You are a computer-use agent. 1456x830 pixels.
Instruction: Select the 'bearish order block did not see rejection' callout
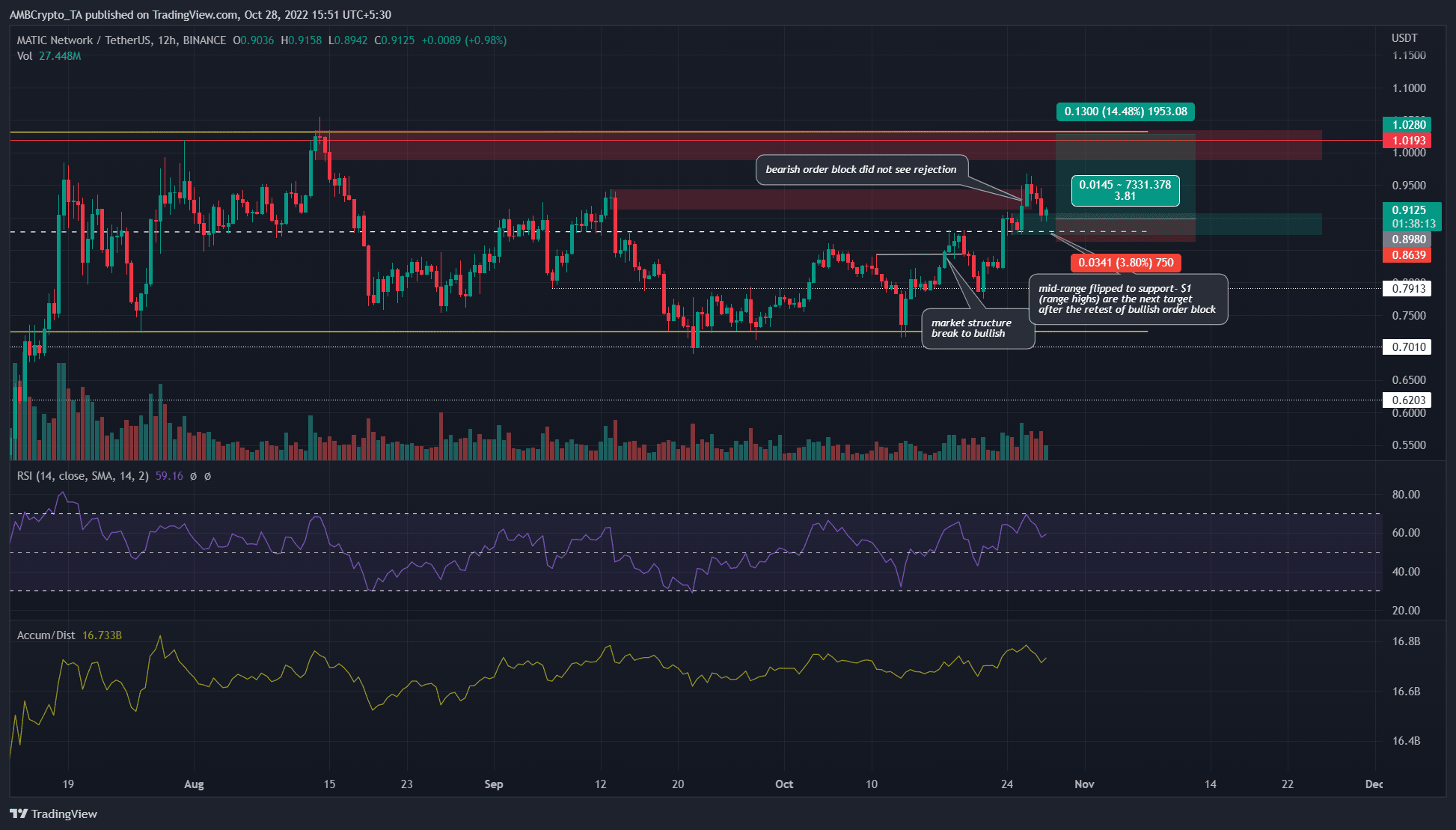point(861,170)
